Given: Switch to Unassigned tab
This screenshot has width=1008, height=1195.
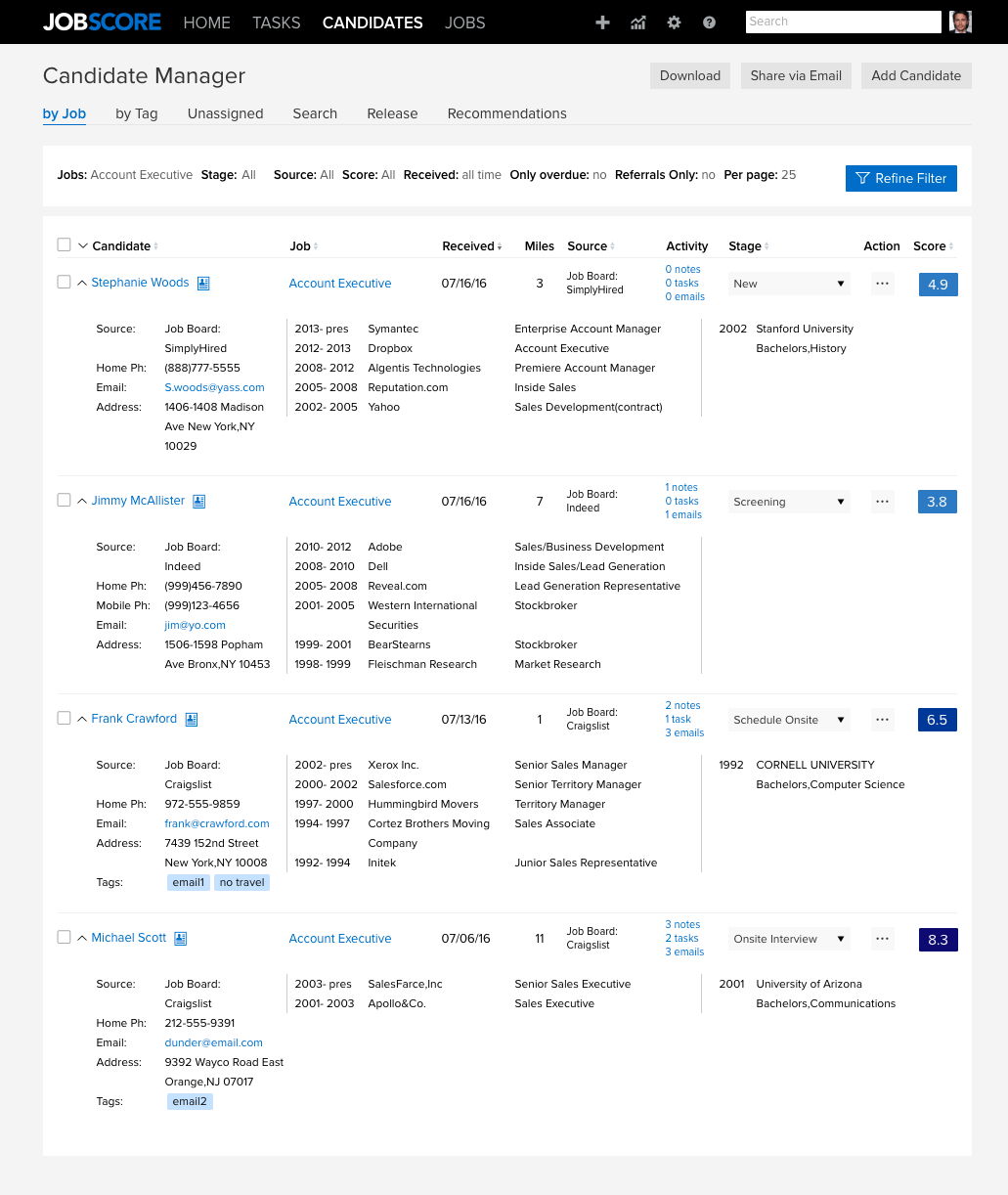Looking at the screenshot, I should pos(226,113).
